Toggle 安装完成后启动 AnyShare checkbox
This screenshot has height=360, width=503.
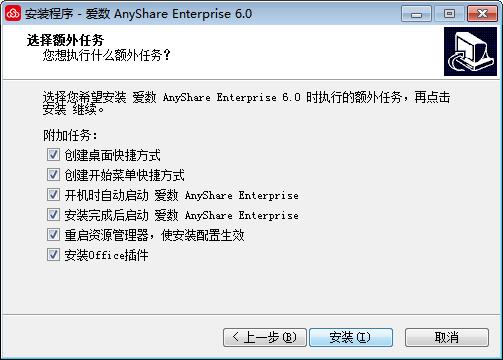(53, 215)
